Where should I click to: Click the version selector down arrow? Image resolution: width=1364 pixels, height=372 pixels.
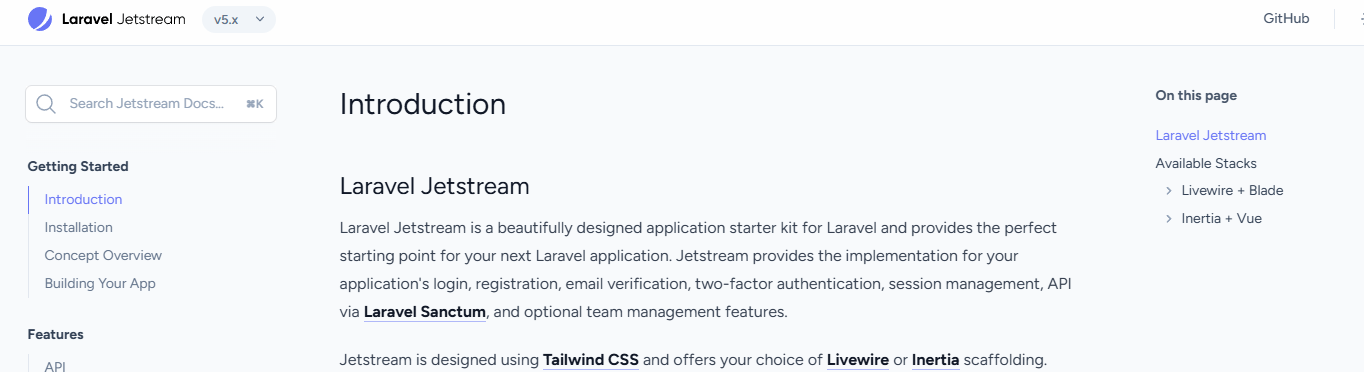click(260, 19)
